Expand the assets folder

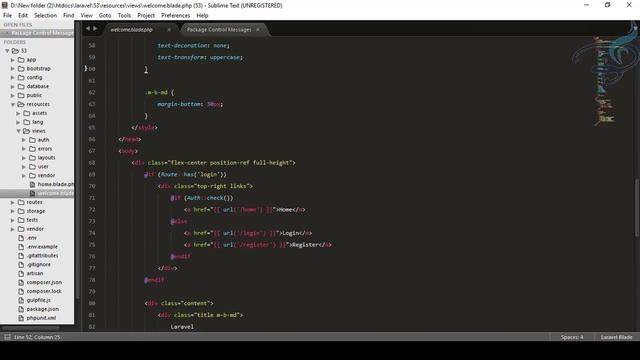pyautogui.click(x=18, y=113)
